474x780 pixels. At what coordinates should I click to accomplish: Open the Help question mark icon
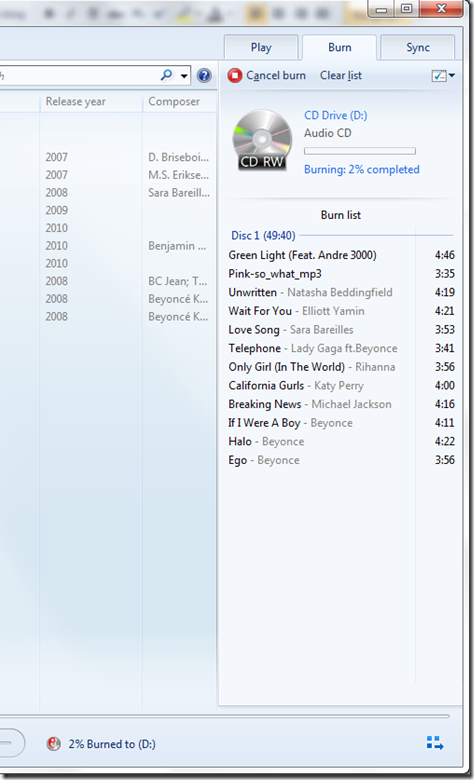coord(204,76)
